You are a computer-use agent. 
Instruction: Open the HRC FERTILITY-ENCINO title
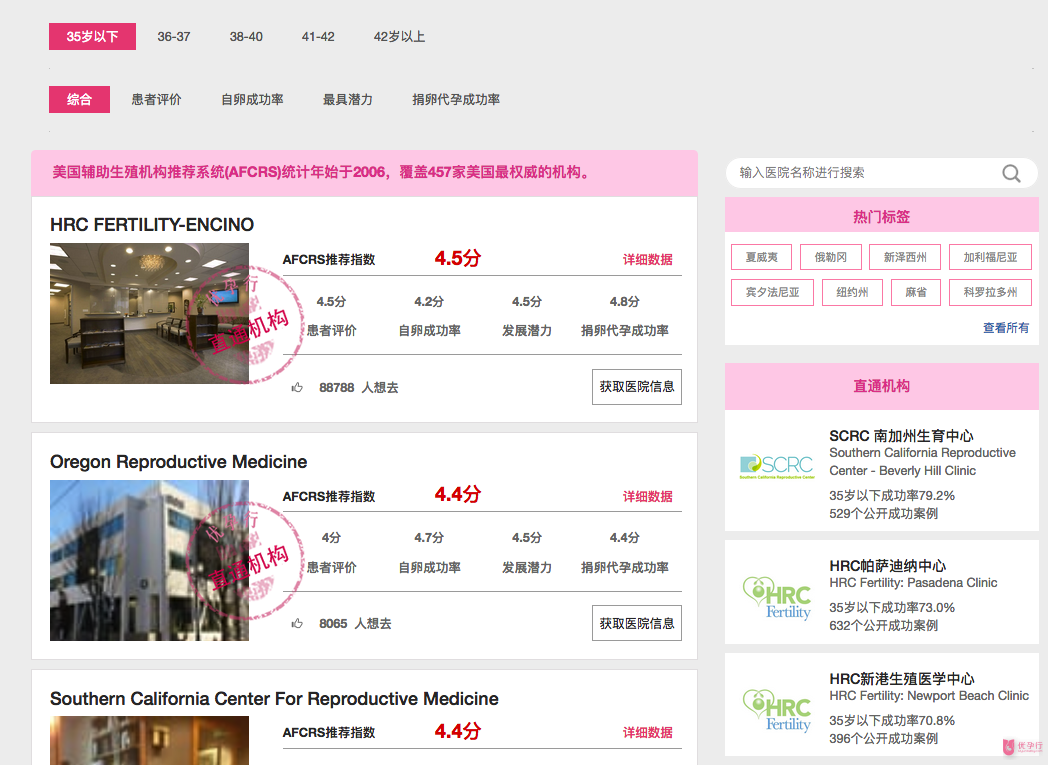(x=152, y=225)
